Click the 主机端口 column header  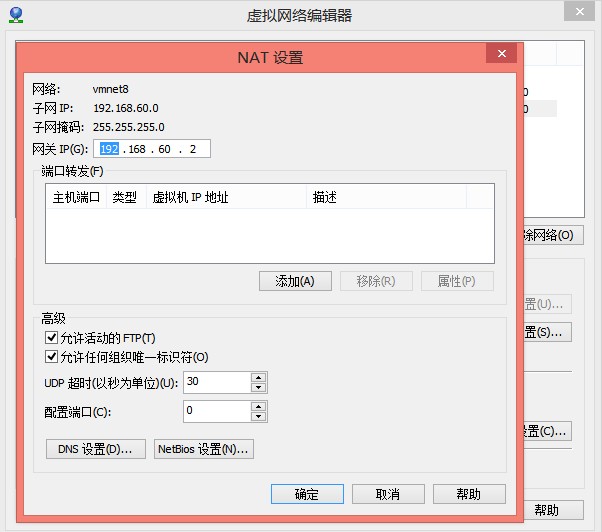point(76,197)
